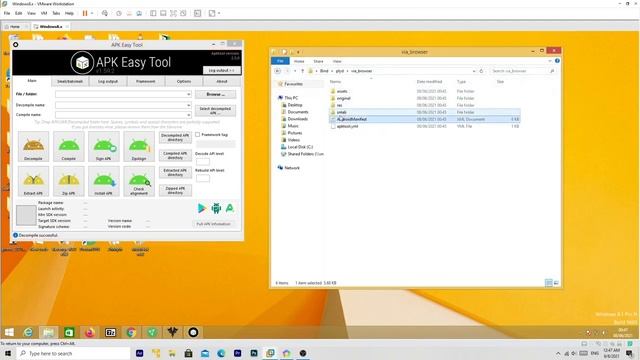640x360 pixels.
Task: Open the Google Play store icon link
Action: click(202, 208)
